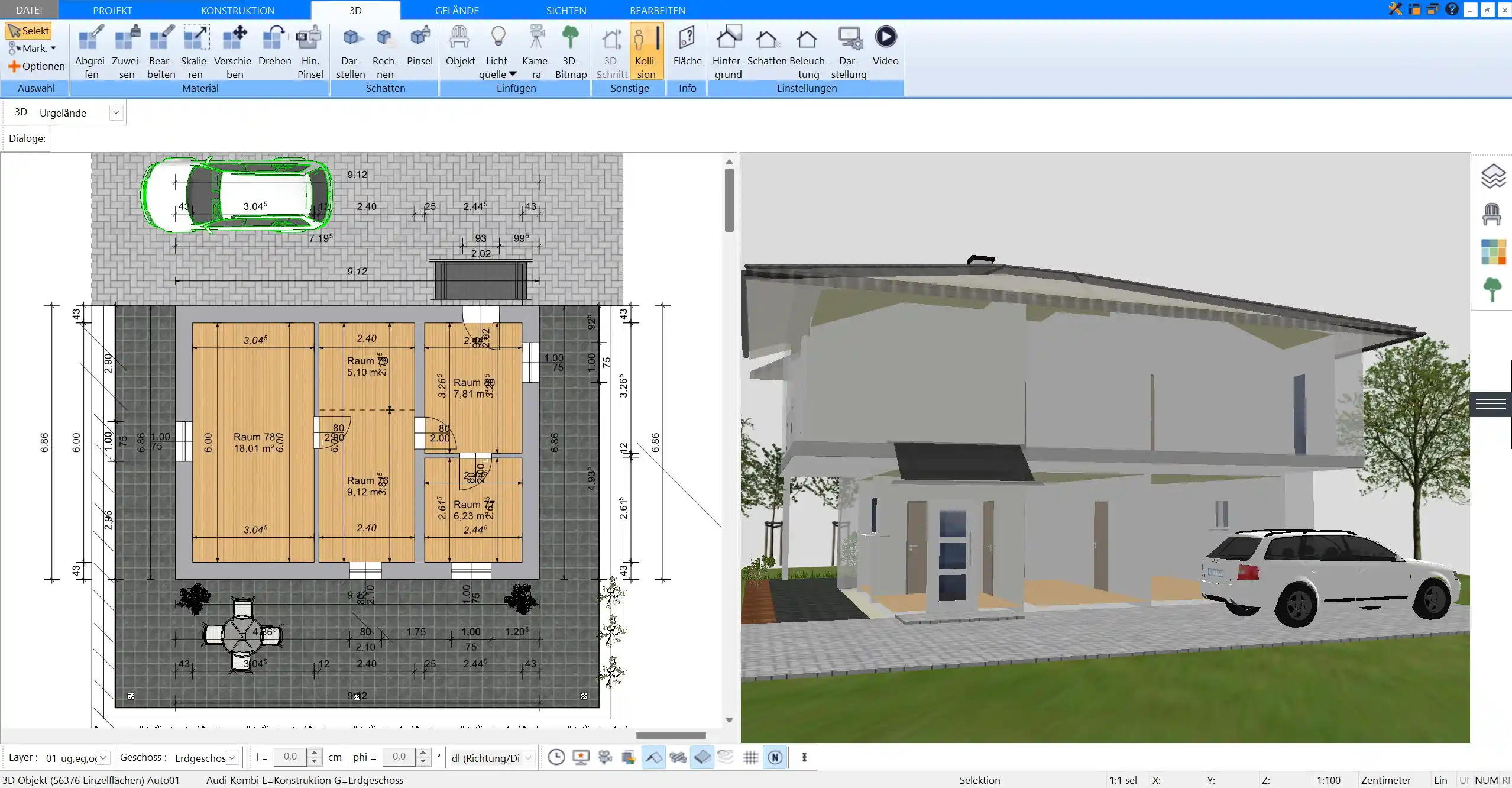Switch to the KONSTRUKTION tab
1512x788 pixels.
(238, 10)
